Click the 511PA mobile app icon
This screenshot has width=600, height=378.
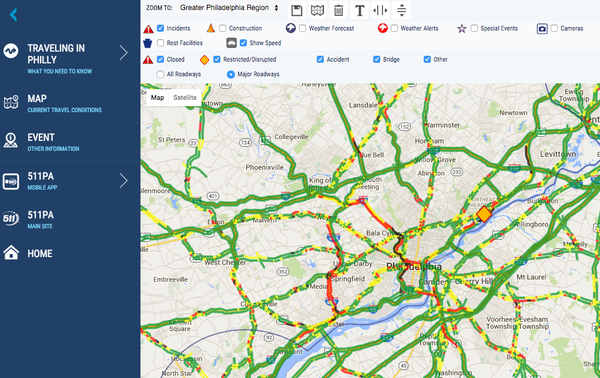click(11, 181)
